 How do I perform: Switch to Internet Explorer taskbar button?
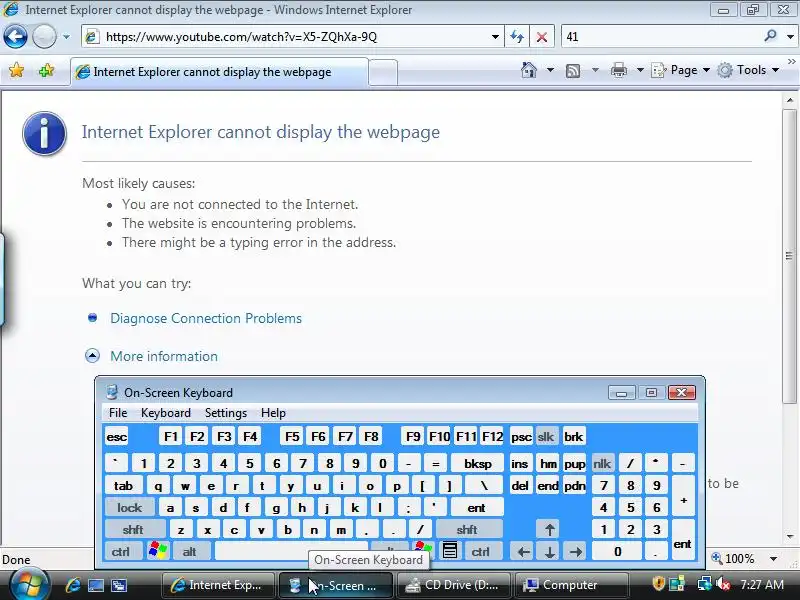coord(218,585)
